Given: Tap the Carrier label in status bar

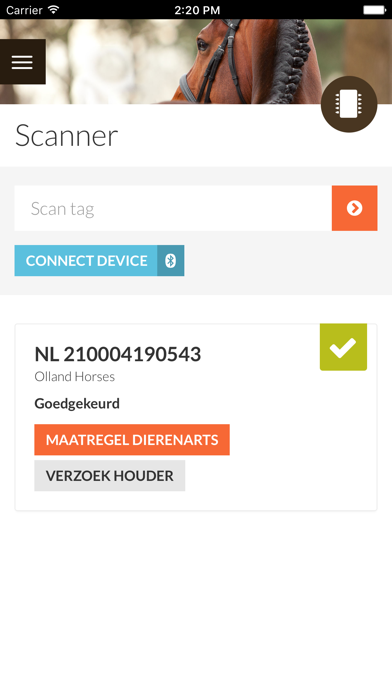Looking at the screenshot, I should [x=24, y=10].
